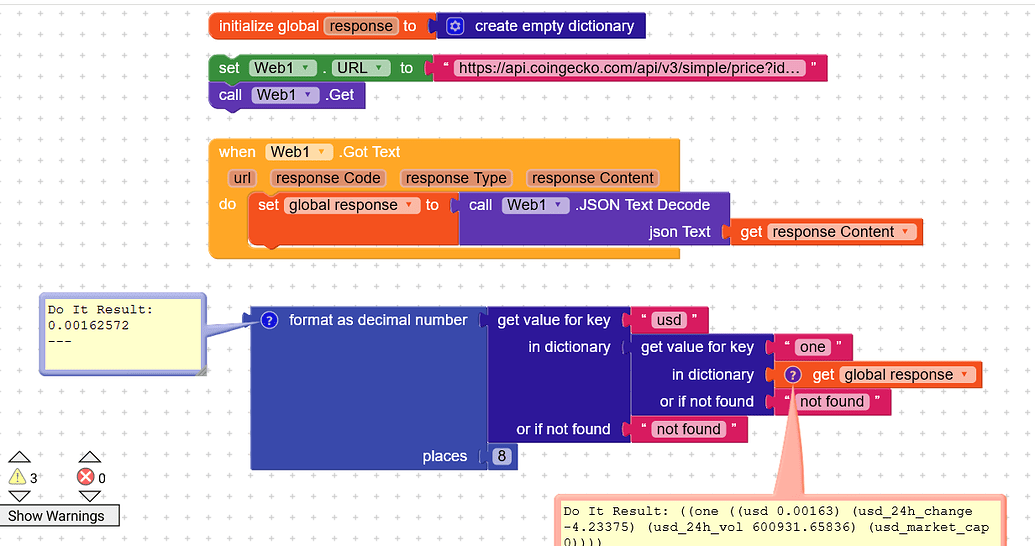Screen dimensions: 1035x546
Task: Open Web1 dropdown in the call .Get block
Action: tap(309, 95)
